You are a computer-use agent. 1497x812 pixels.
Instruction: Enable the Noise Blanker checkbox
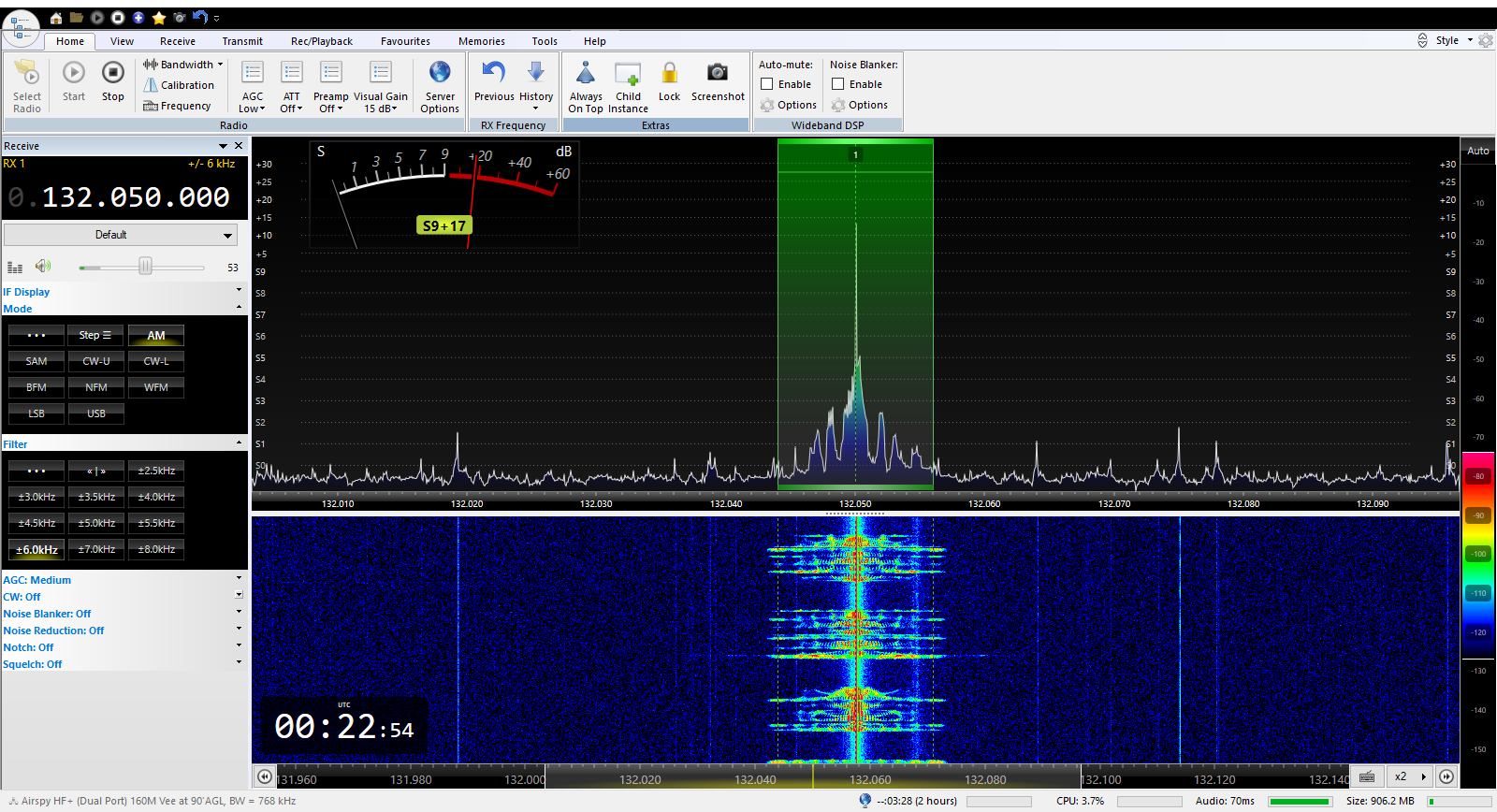point(838,84)
